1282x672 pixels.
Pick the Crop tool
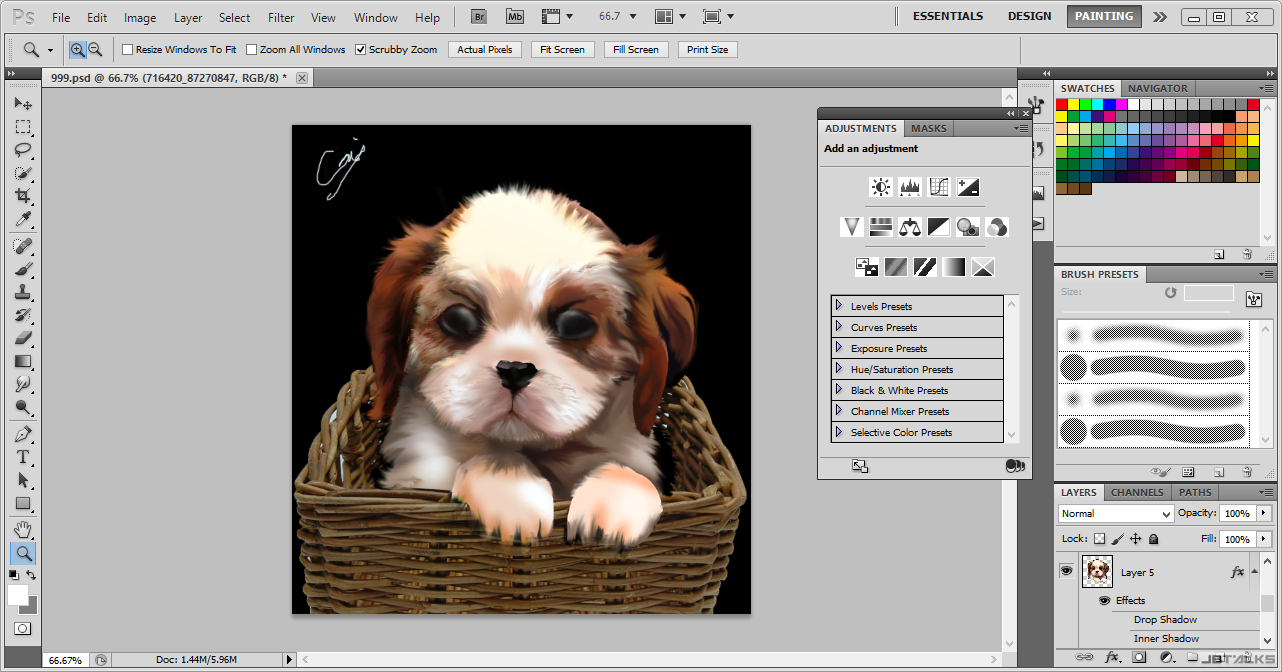point(23,196)
